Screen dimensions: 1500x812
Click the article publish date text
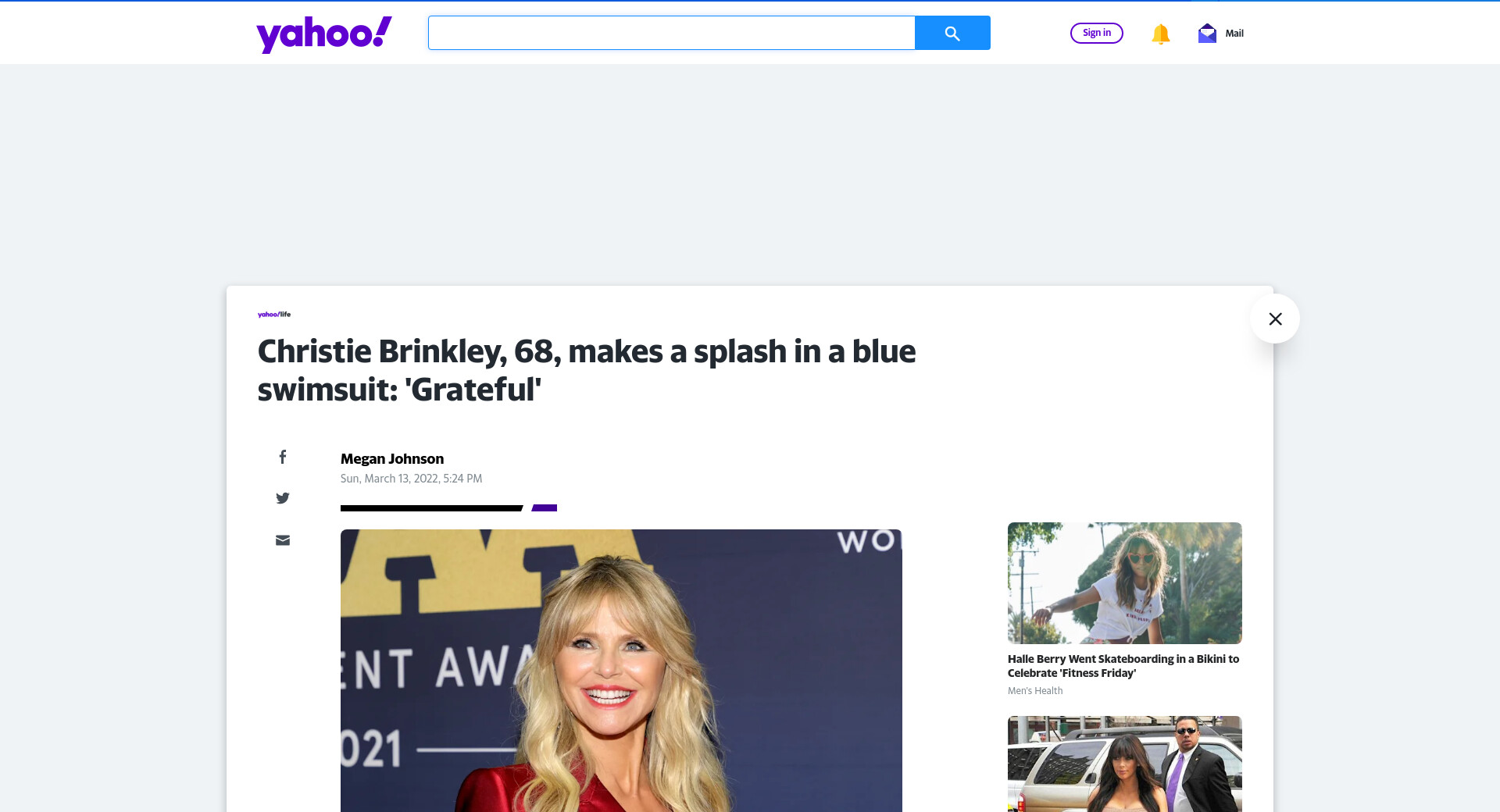coord(411,479)
